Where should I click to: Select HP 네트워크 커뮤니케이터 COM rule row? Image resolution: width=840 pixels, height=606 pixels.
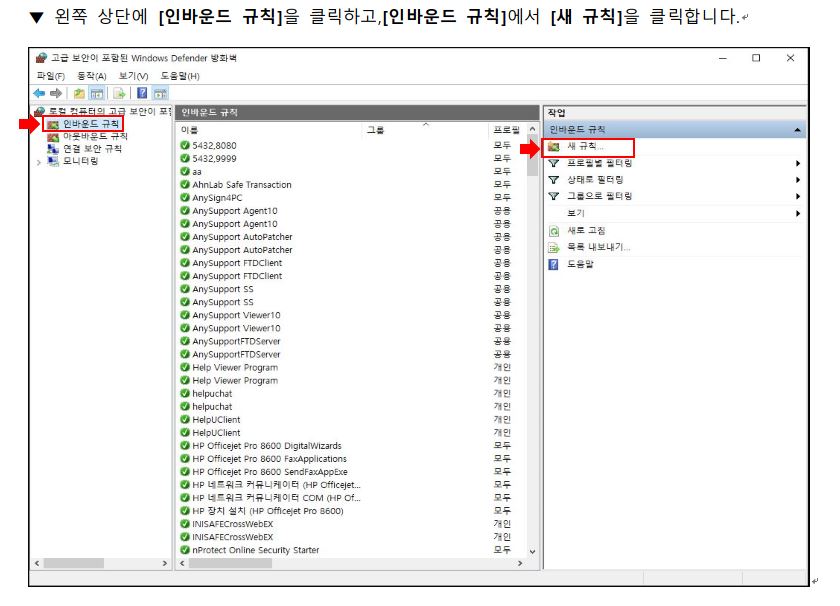tap(351, 498)
